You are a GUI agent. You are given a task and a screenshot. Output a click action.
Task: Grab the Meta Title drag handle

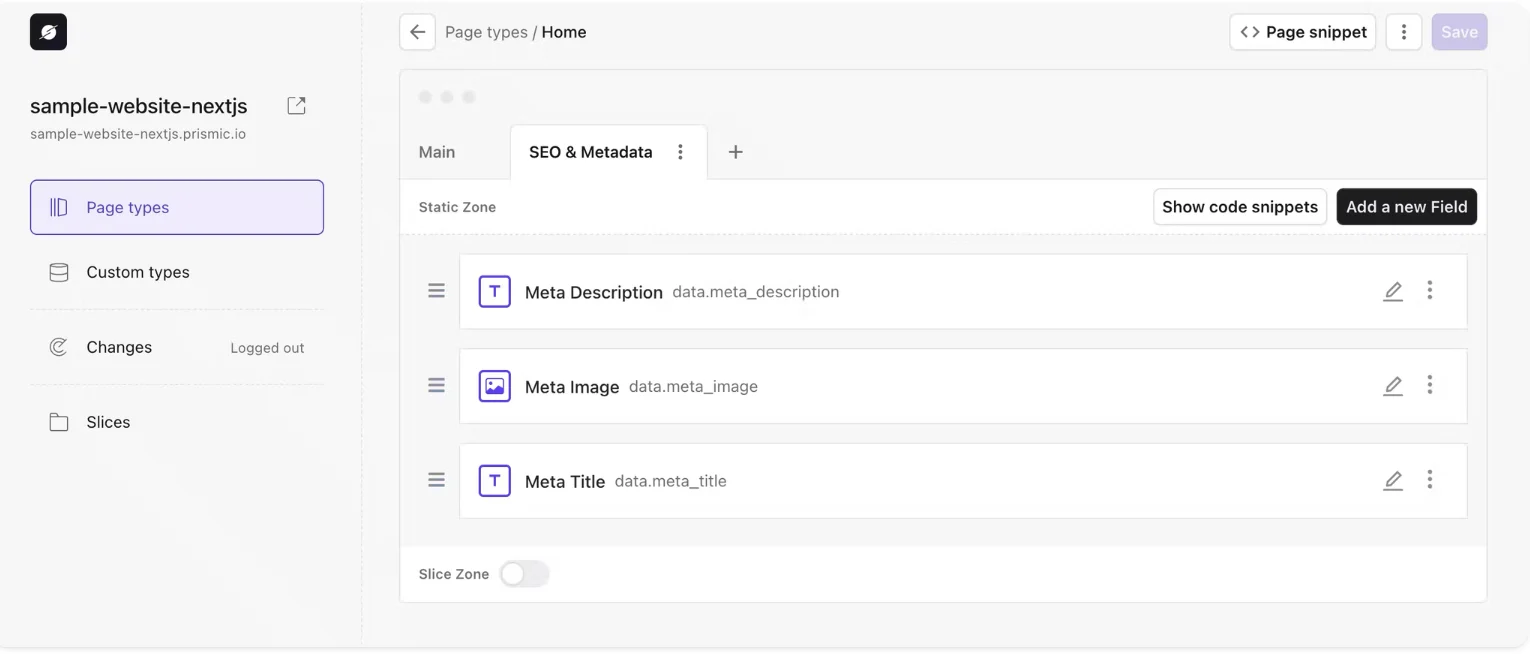(x=436, y=479)
